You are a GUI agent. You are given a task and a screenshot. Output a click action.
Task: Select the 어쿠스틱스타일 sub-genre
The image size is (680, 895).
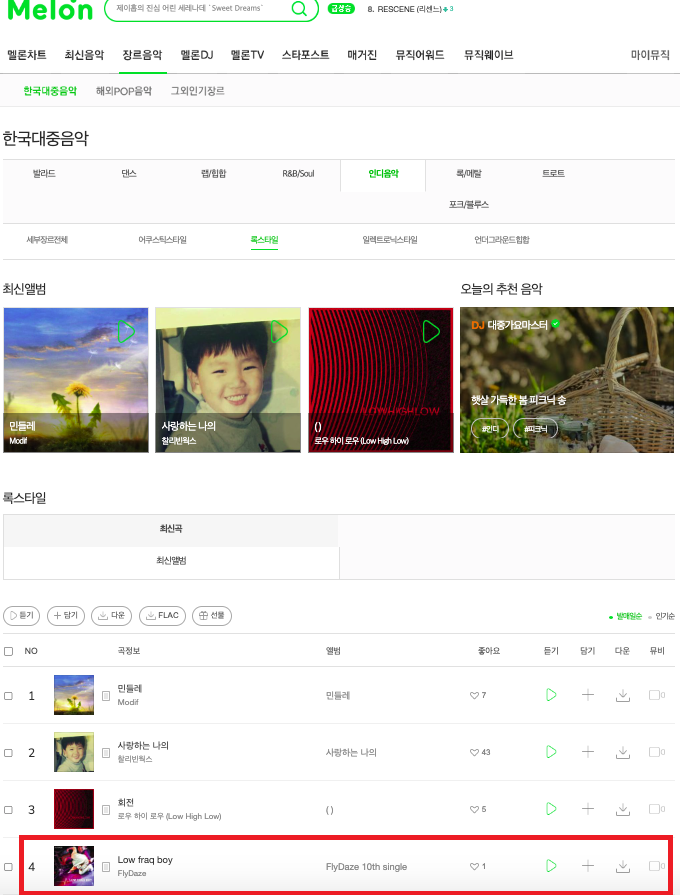point(163,240)
